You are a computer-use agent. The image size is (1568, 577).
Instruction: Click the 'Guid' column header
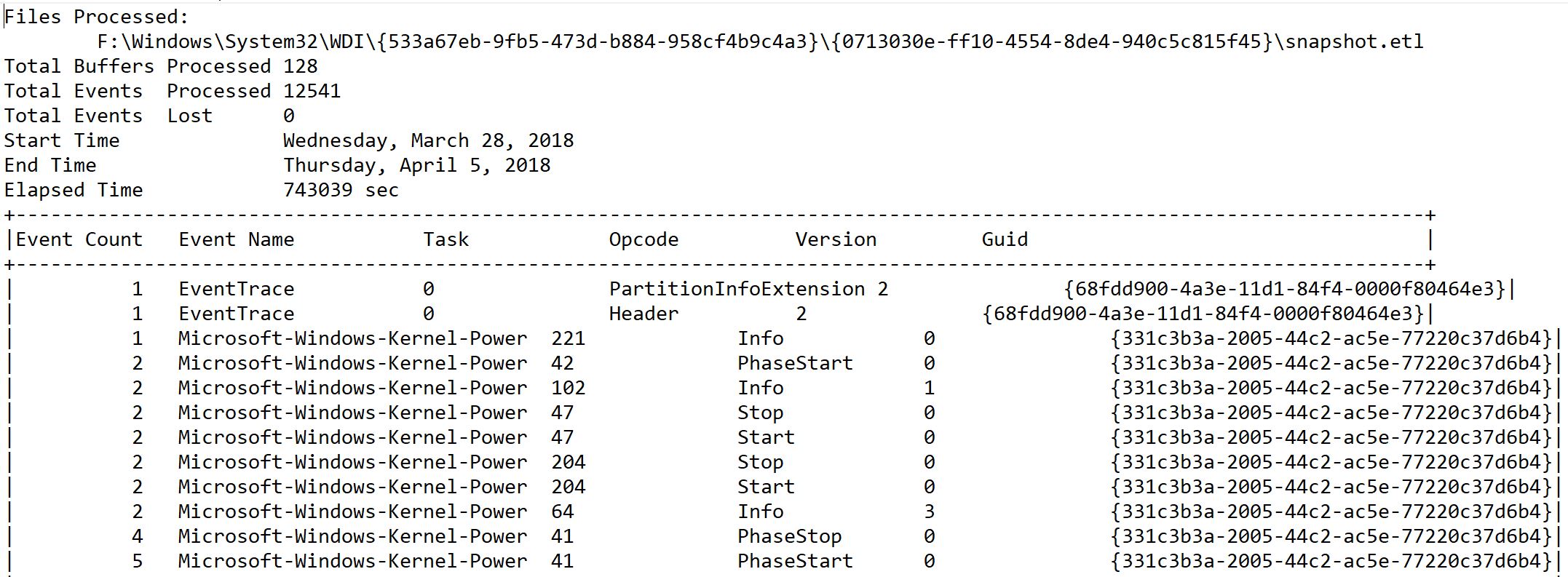1005,239
